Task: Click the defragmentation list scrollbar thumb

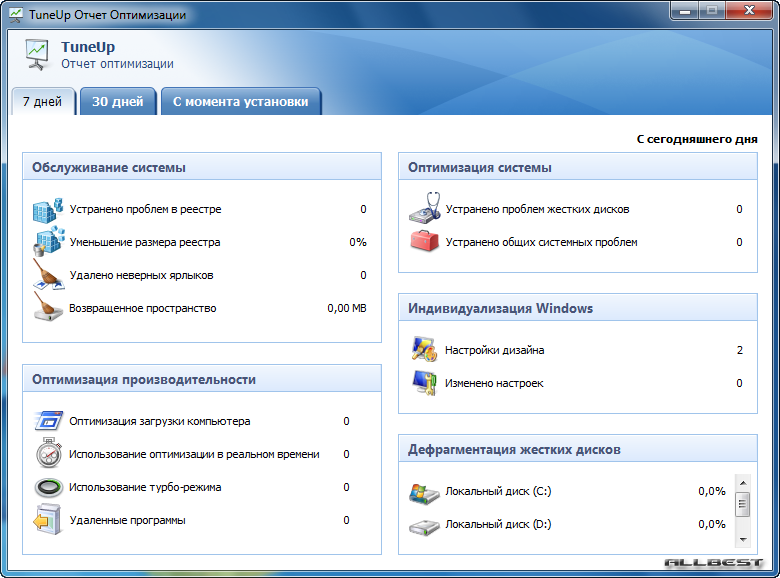Action: click(743, 504)
